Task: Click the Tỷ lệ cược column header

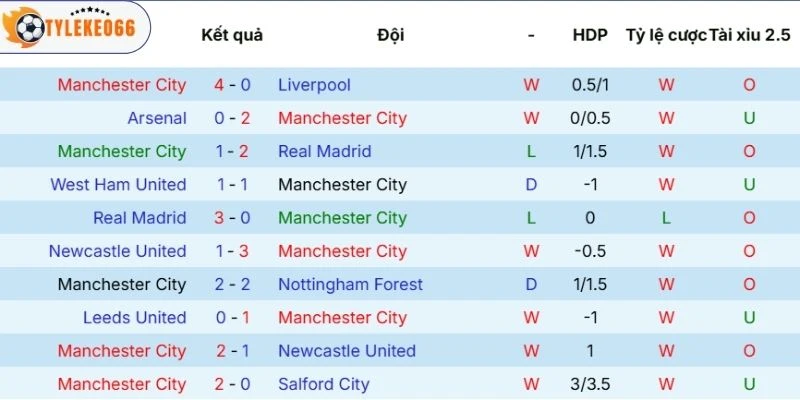Action: (x=666, y=35)
